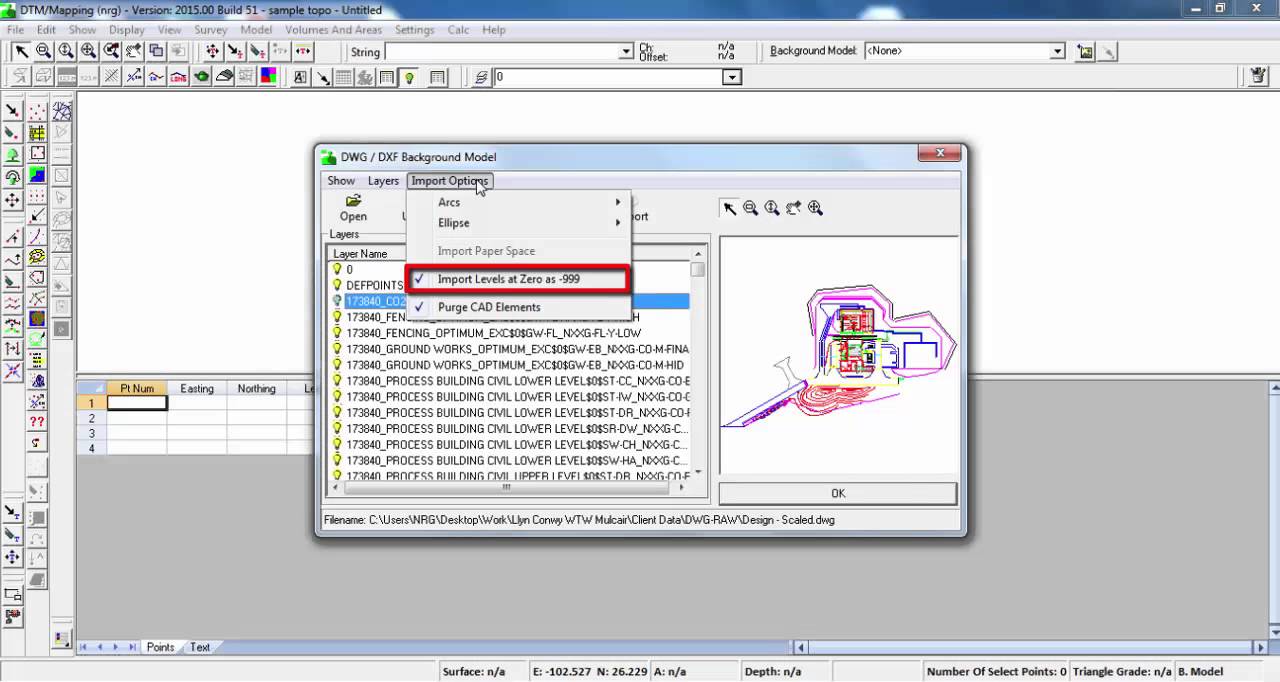Click the icon beside Background Model dropdown
This screenshot has width=1280, height=682.
coord(1085,51)
